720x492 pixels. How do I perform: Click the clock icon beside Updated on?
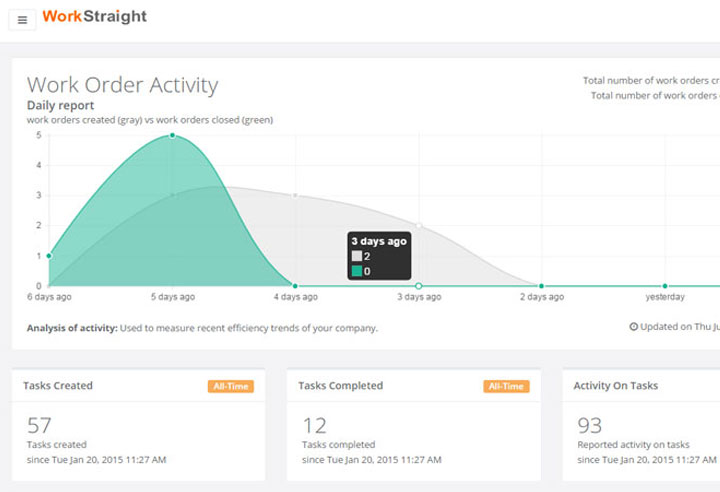click(633, 327)
